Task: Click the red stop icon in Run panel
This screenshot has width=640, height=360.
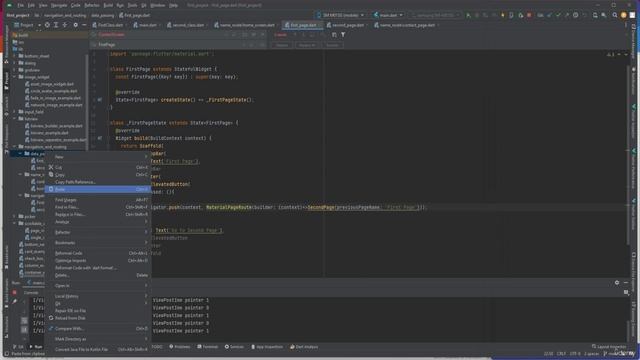Action: point(14,293)
